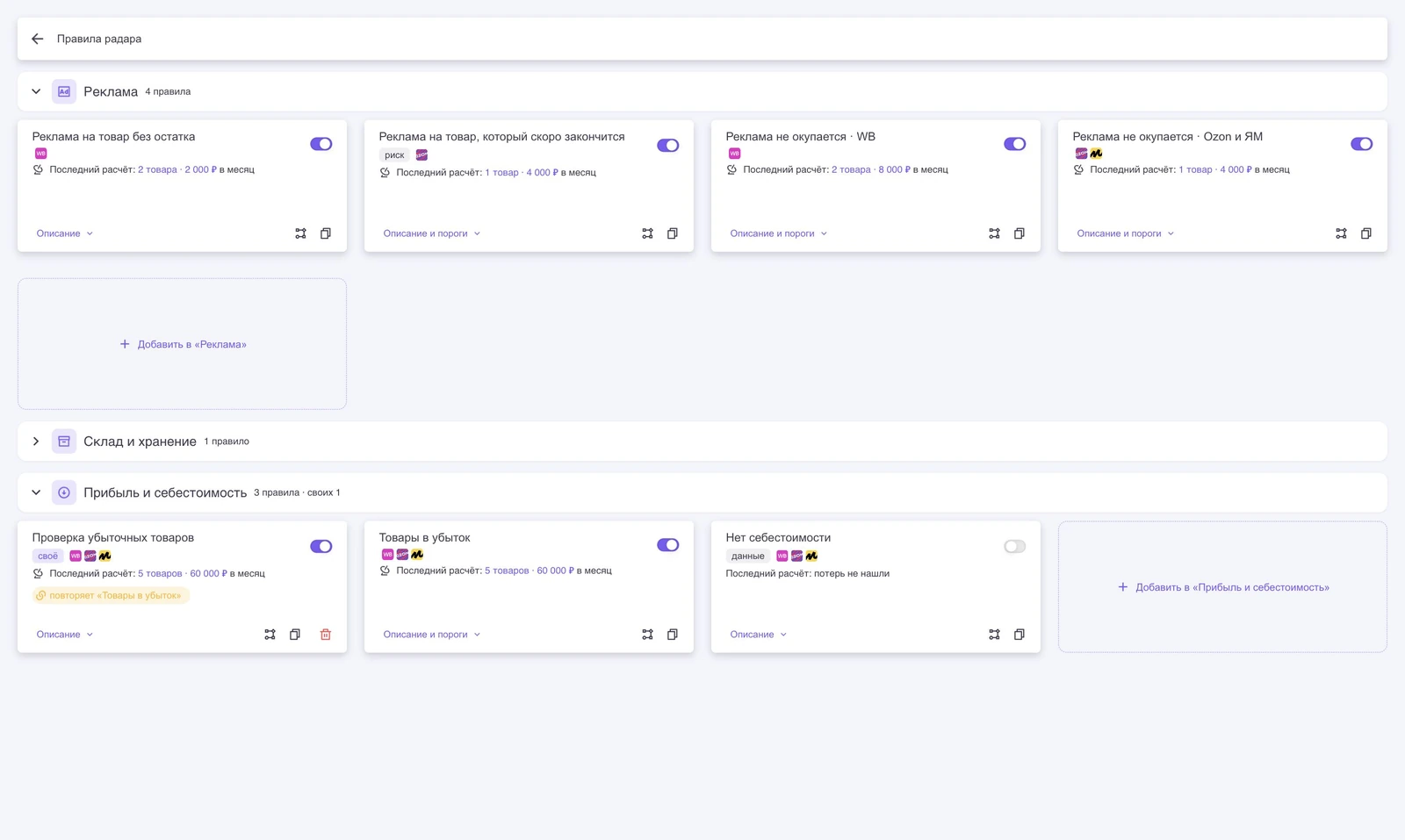Duplicate the «Реклама не окупается · WB» rule

[x=1020, y=233]
